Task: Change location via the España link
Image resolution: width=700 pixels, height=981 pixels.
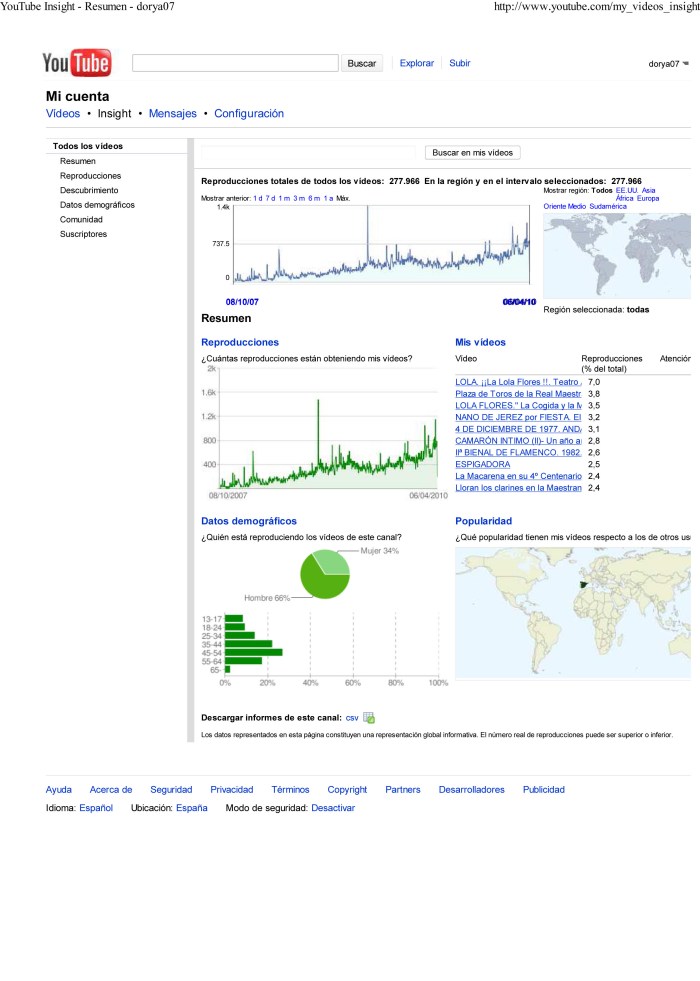Action: [191, 807]
